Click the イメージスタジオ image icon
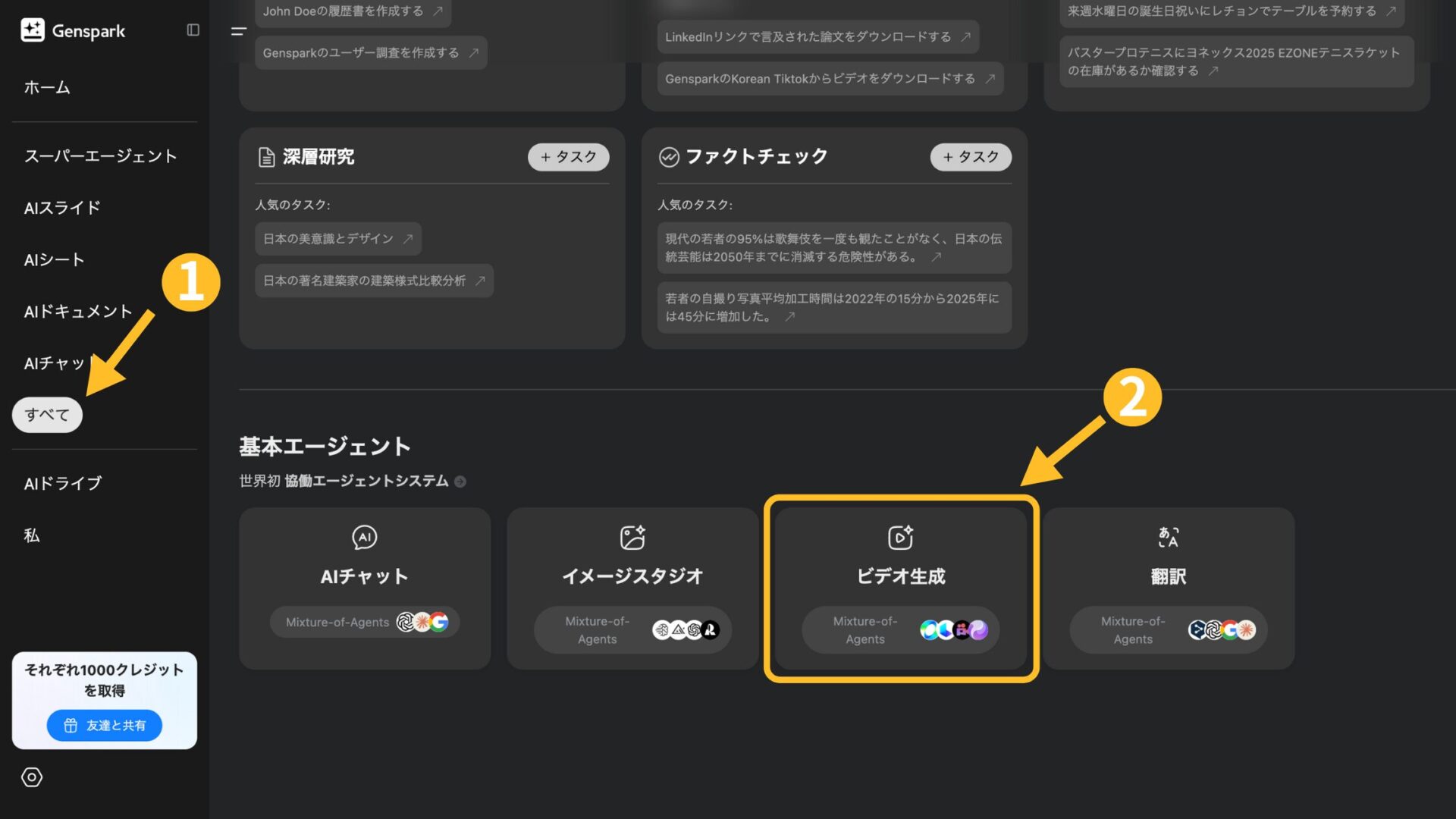This screenshot has height=819, width=1456. pos(633,537)
